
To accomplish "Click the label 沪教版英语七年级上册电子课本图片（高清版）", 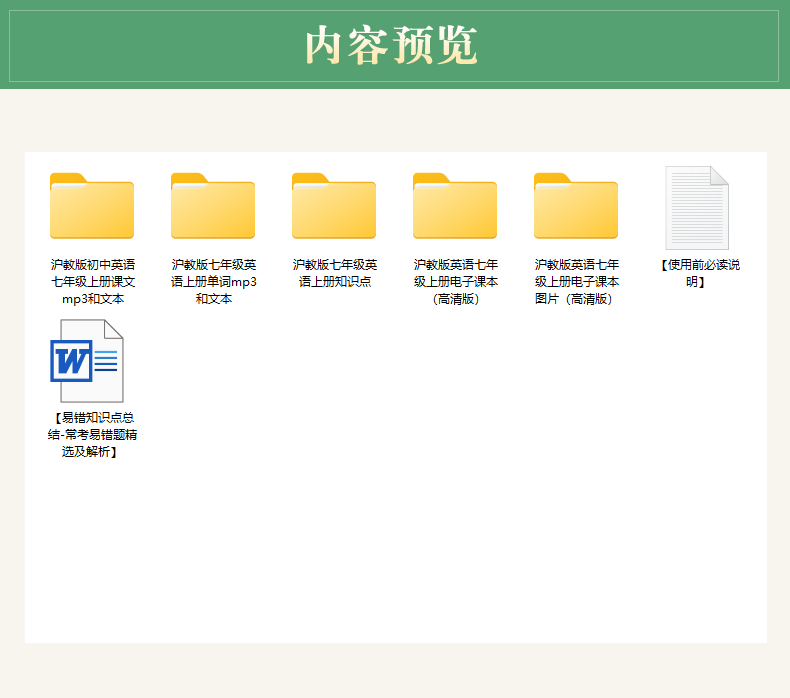I will 576,282.
